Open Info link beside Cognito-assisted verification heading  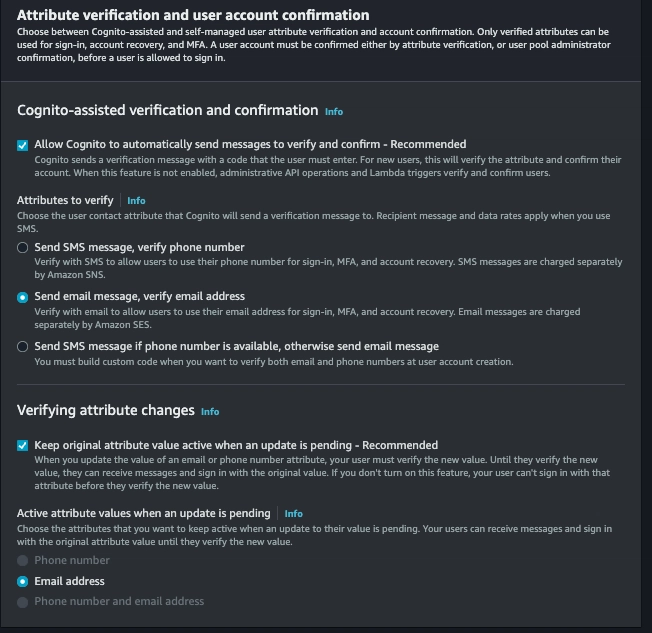point(334,111)
